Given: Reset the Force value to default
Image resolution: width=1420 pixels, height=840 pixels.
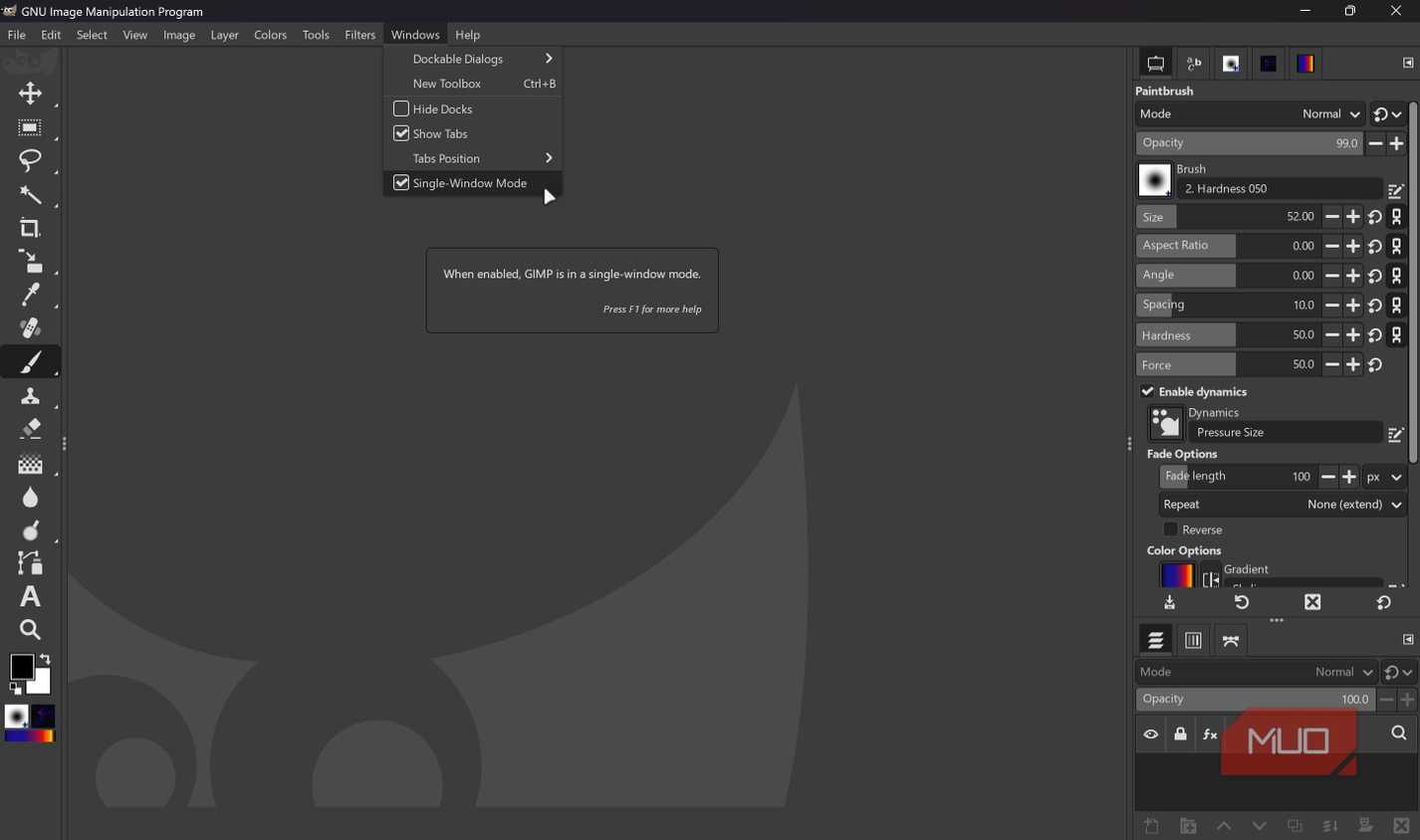Looking at the screenshot, I should coord(1375,365).
